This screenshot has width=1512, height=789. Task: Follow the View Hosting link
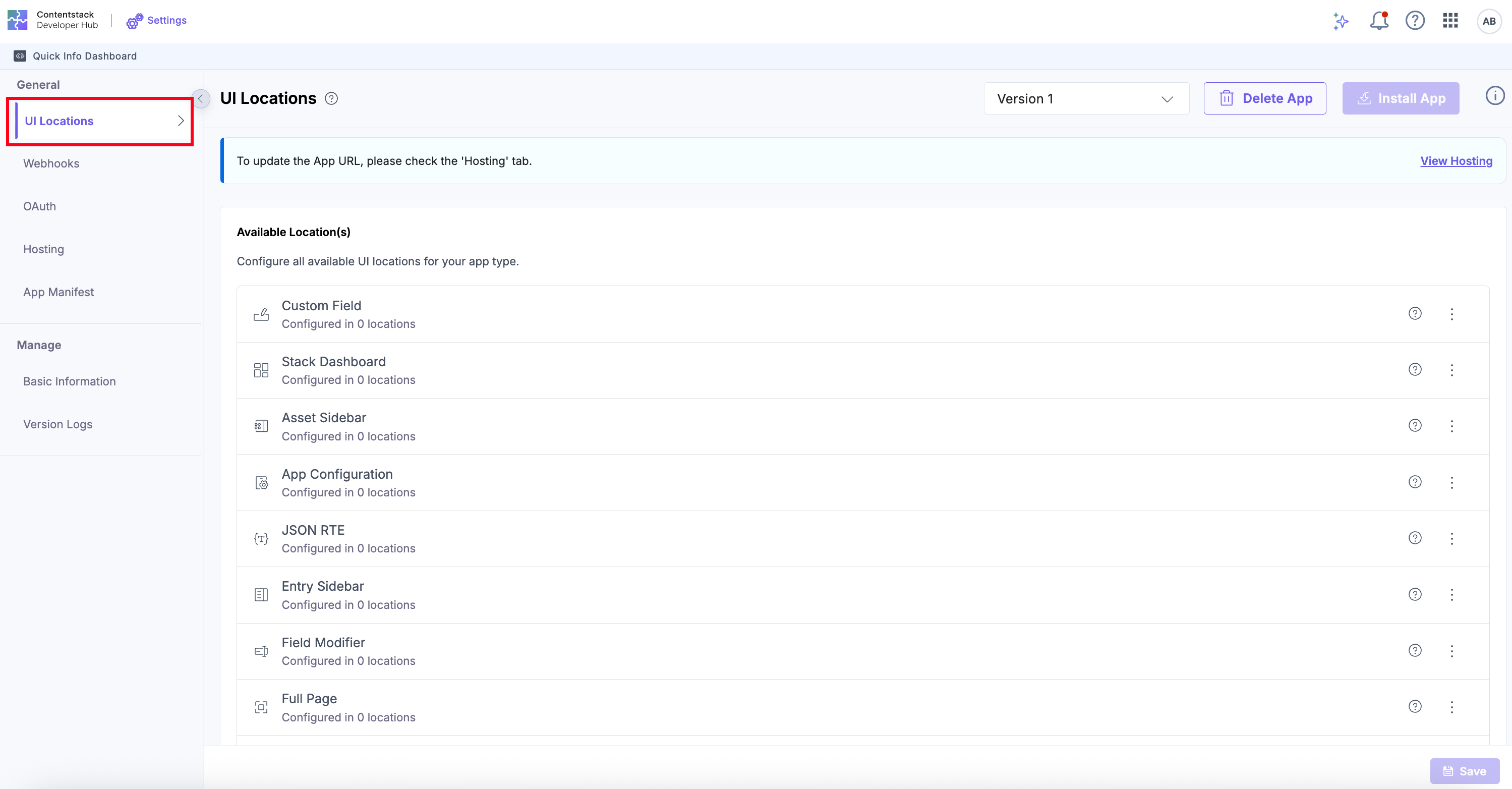(x=1456, y=161)
